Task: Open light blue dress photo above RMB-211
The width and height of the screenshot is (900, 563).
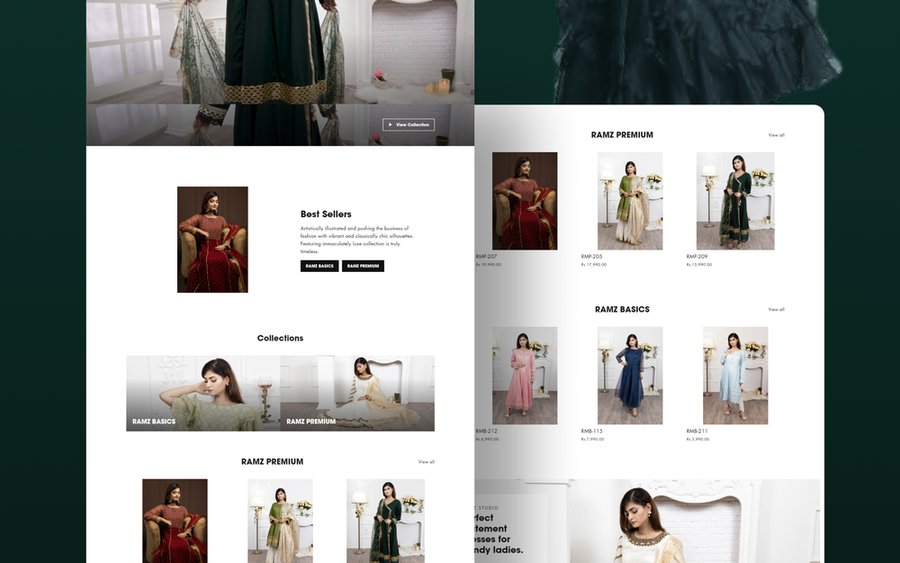Action: point(735,376)
